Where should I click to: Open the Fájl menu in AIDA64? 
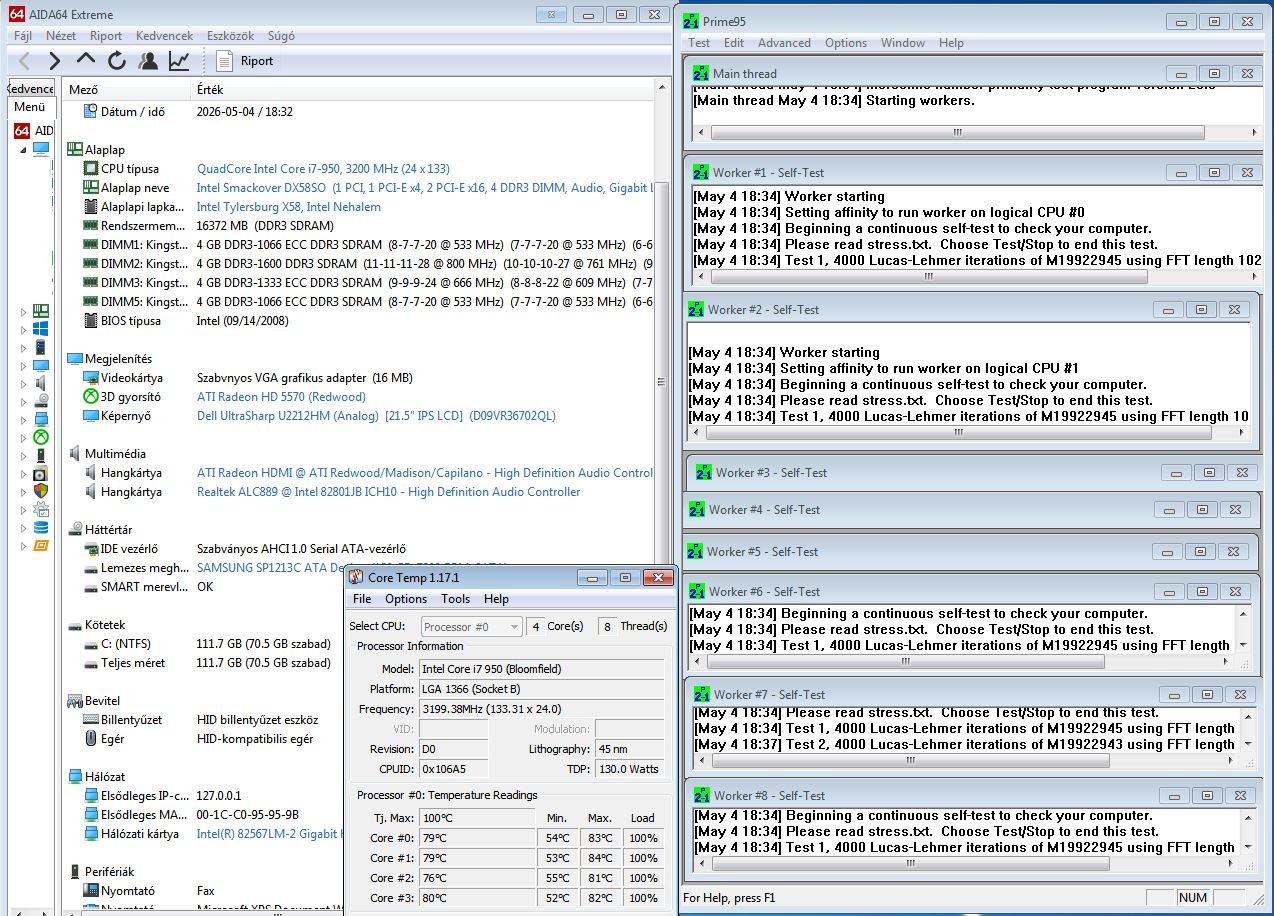pyautogui.click(x=23, y=35)
